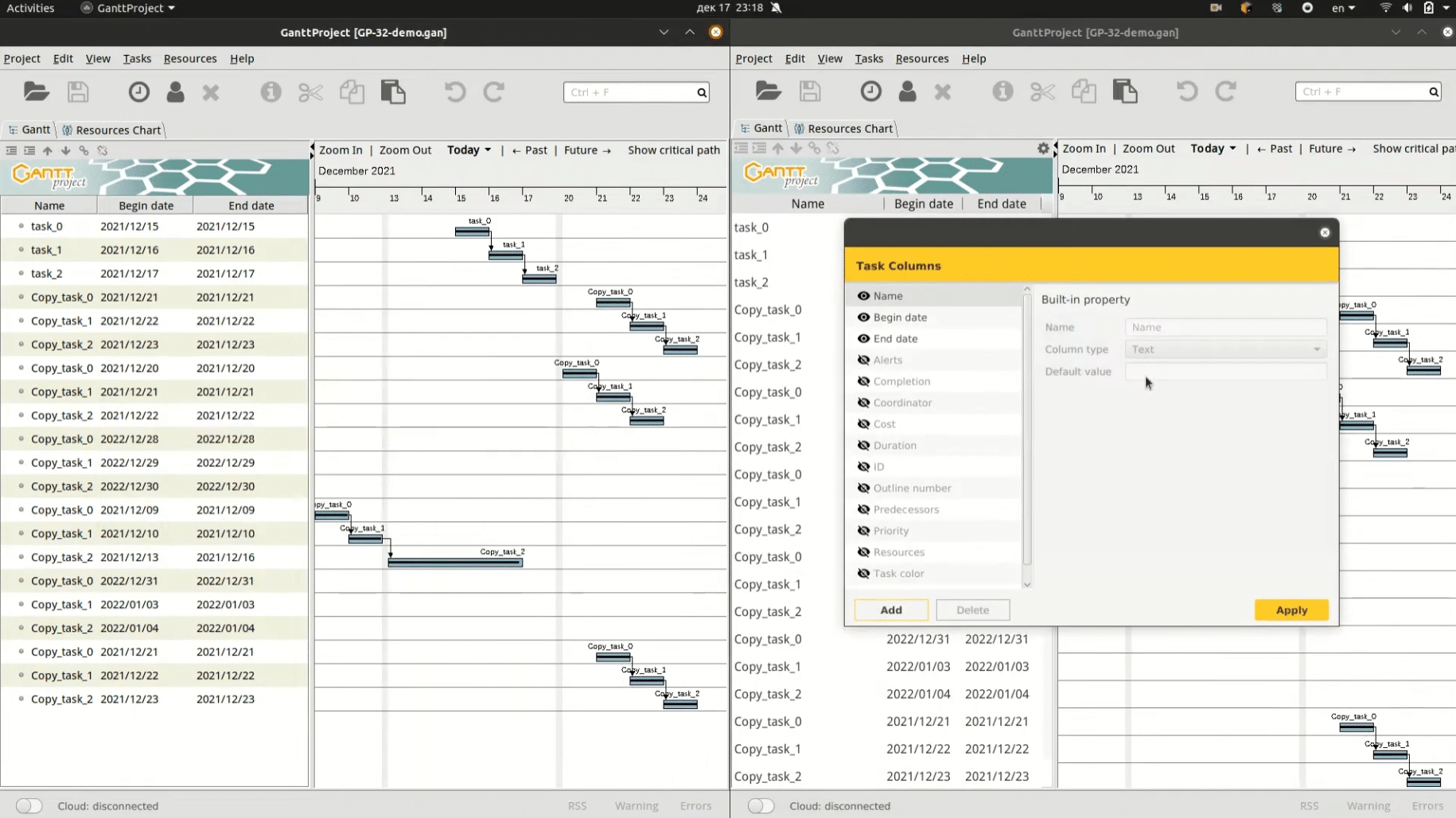Click the new resource person icon in left window
This screenshot has height=818, width=1456.
click(x=175, y=92)
